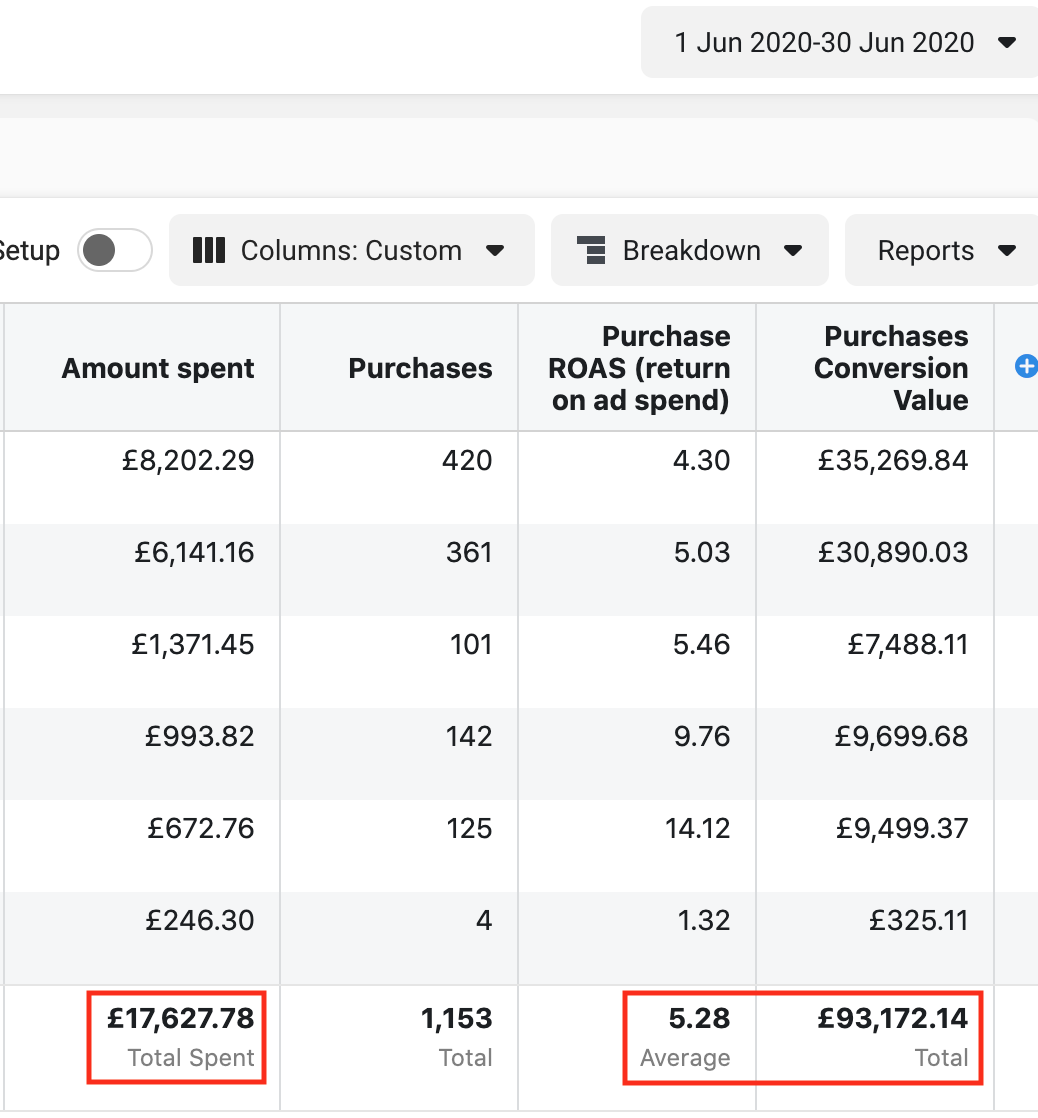
Task: Select the 14.12 ROAS value cell
Action: pos(698,829)
